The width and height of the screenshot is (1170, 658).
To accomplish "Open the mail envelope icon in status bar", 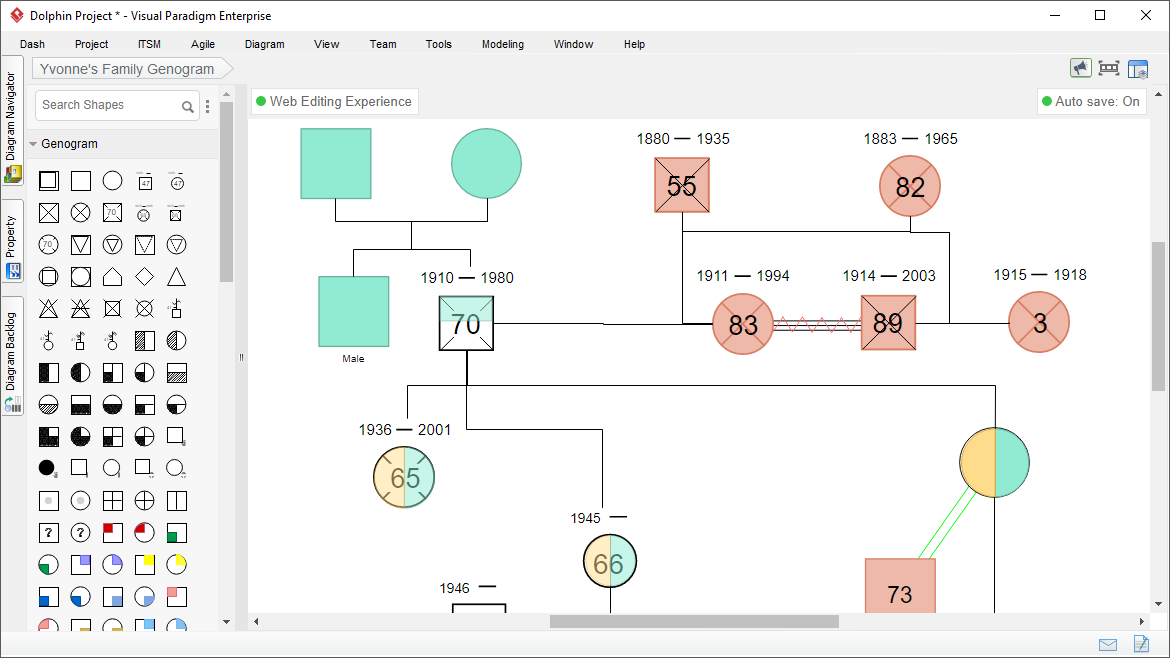I will point(1108,644).
